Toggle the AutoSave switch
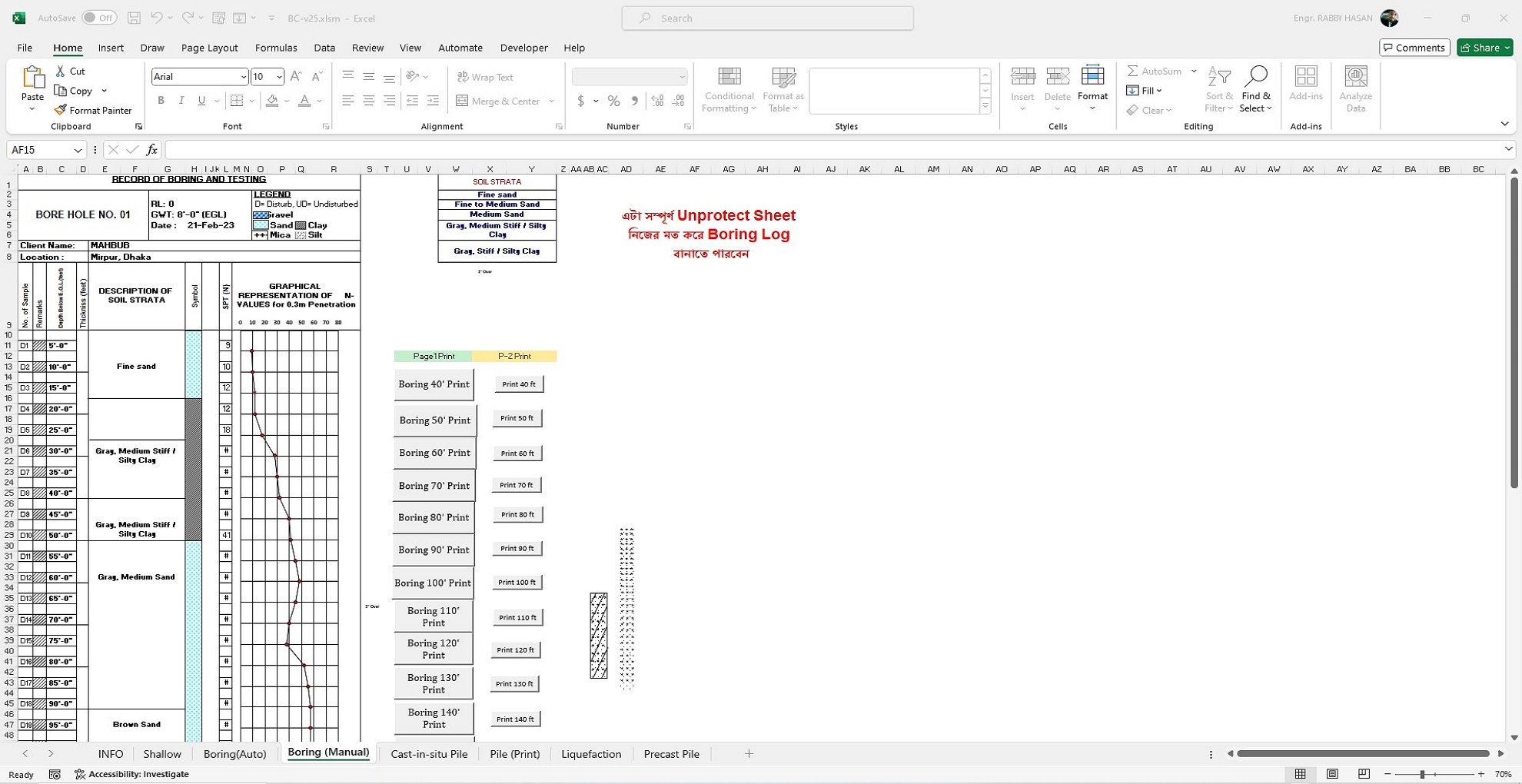The image size is (1522, 784). click(99, 18)
